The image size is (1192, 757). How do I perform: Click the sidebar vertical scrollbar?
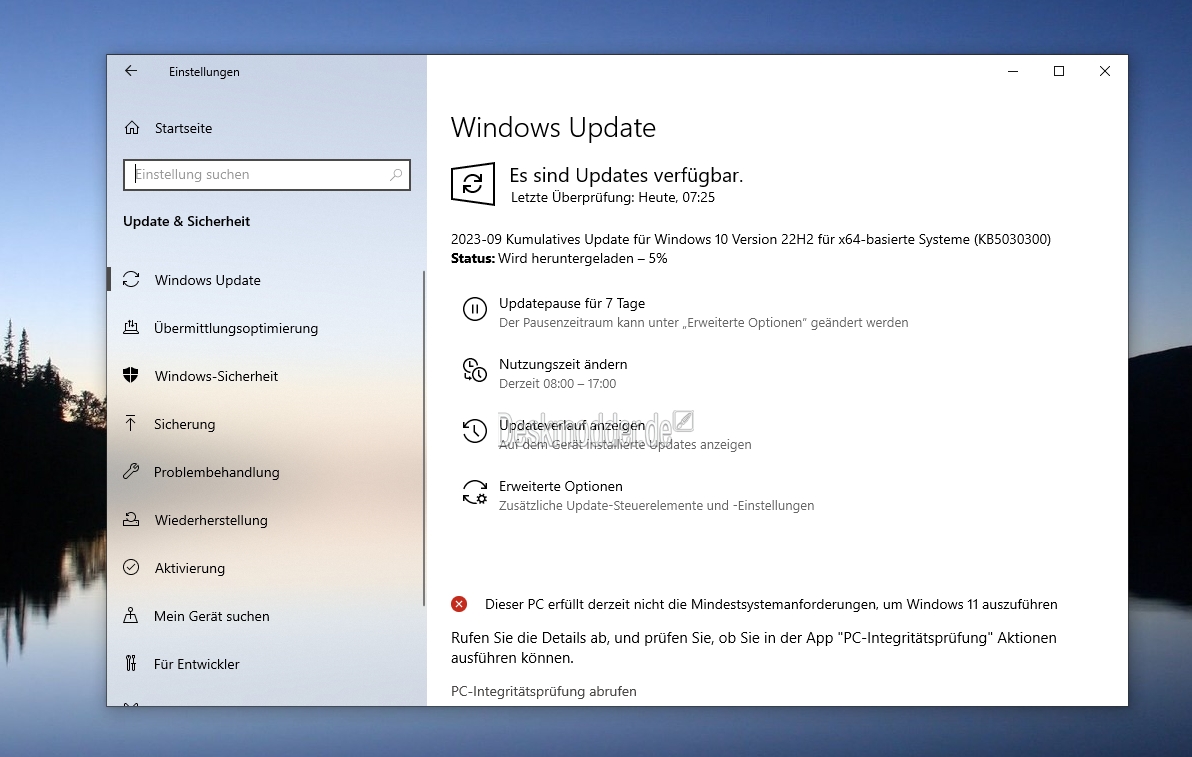423,438
